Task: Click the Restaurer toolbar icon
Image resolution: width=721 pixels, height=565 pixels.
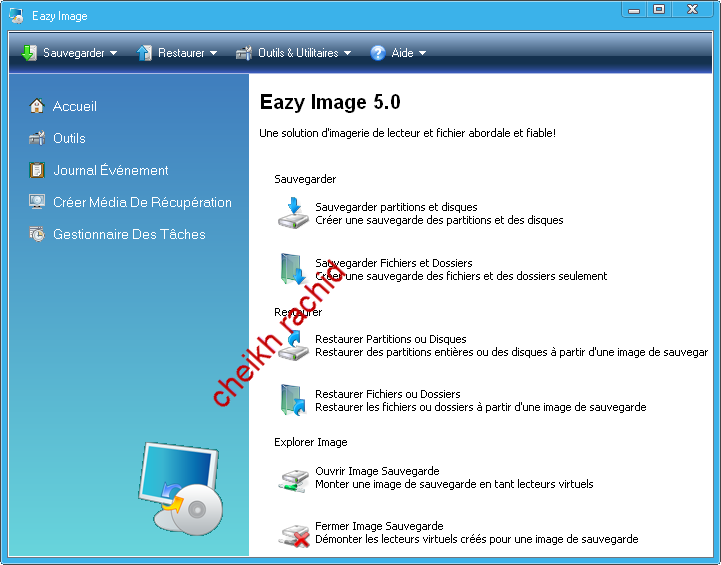Action: [x=144, y=53]
